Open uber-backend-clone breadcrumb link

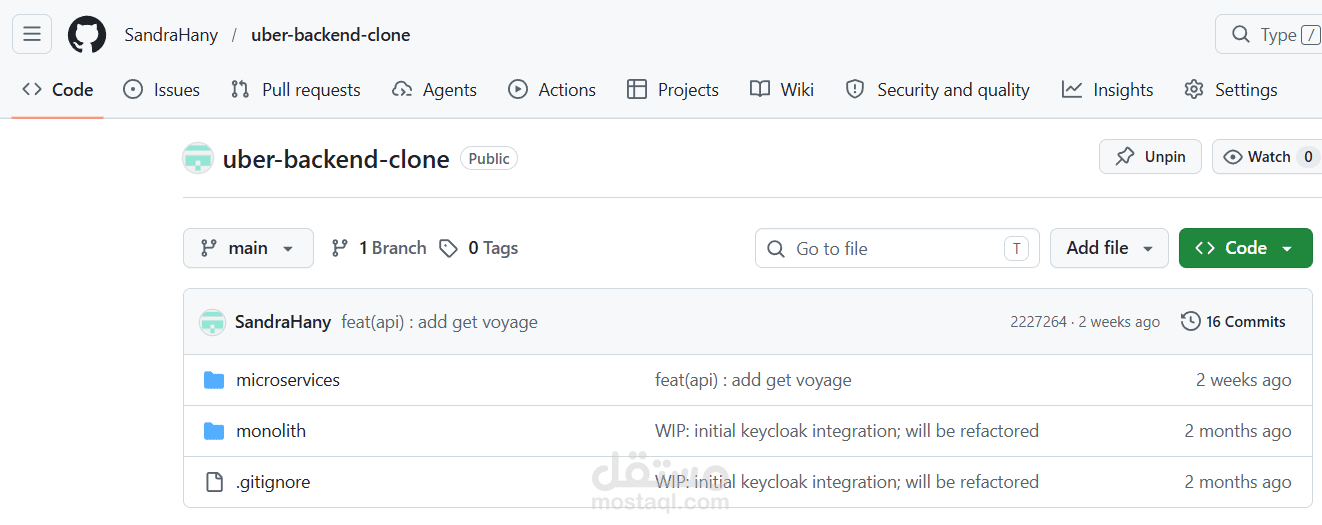pos(330,35)
